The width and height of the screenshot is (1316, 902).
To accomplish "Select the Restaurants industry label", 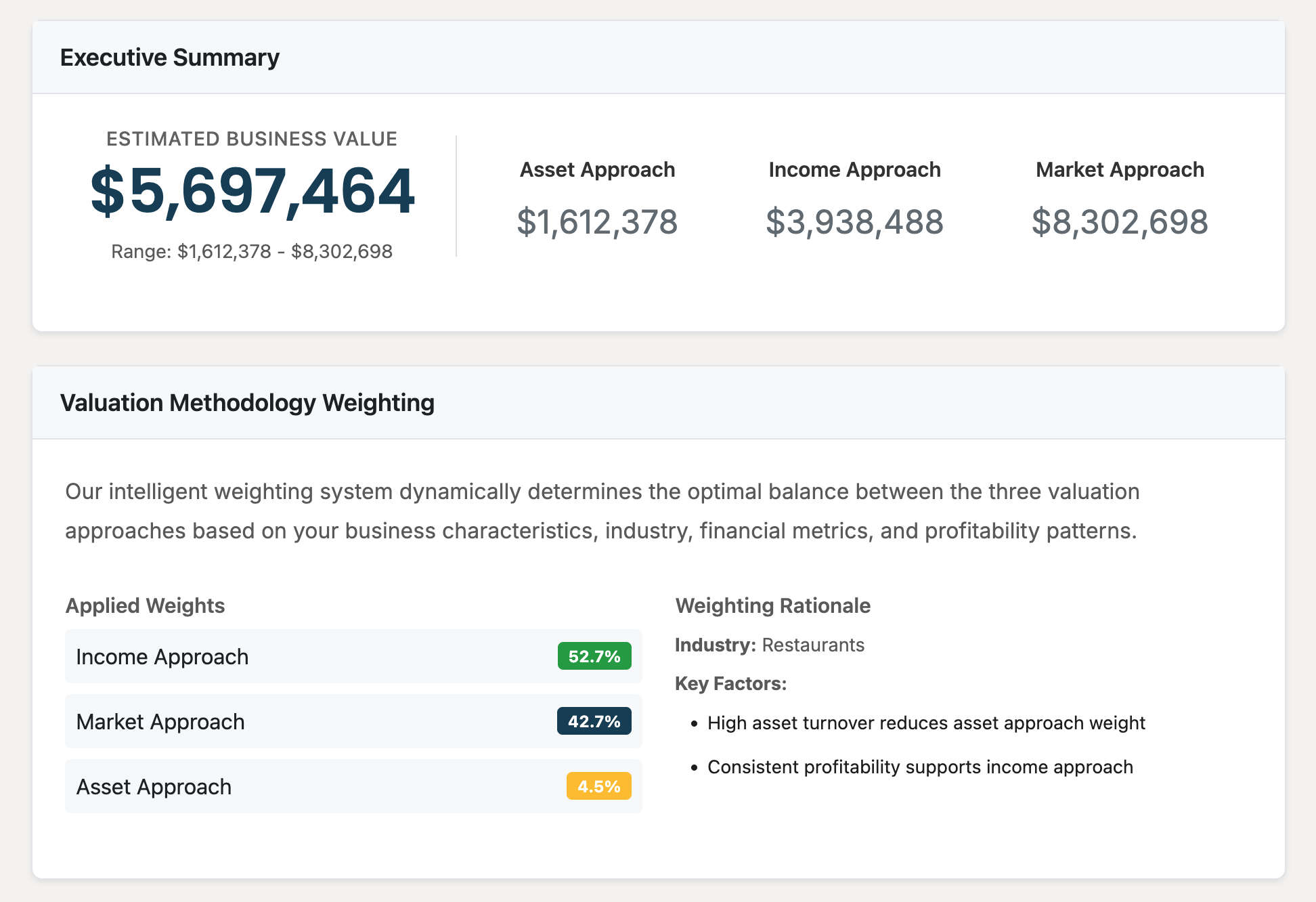I will pyautogui.click(x=813, y=645).
